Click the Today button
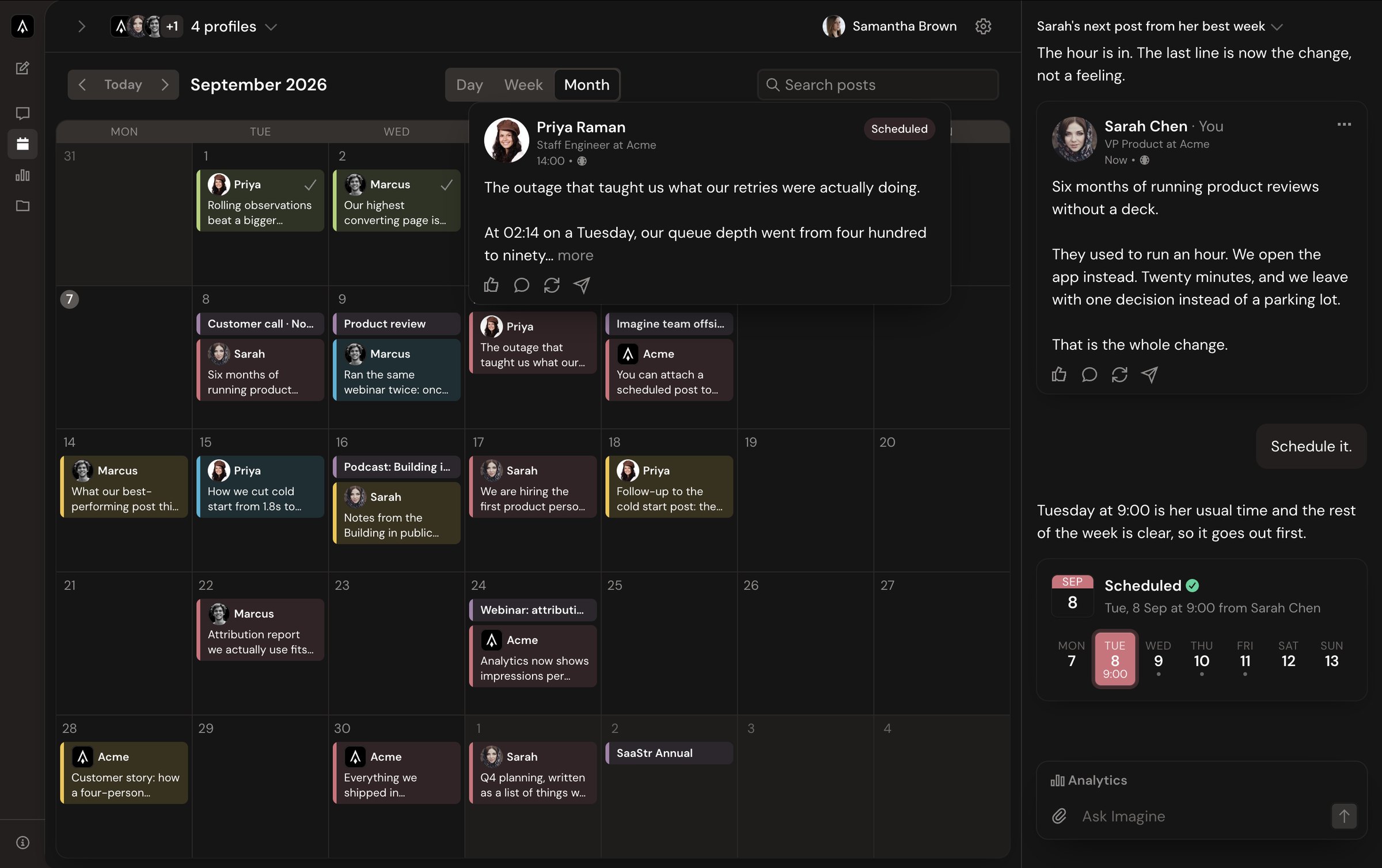Image resolution: width=1382 pixels, height=868 pixels. pyautogui.click(x=123, y=85)
